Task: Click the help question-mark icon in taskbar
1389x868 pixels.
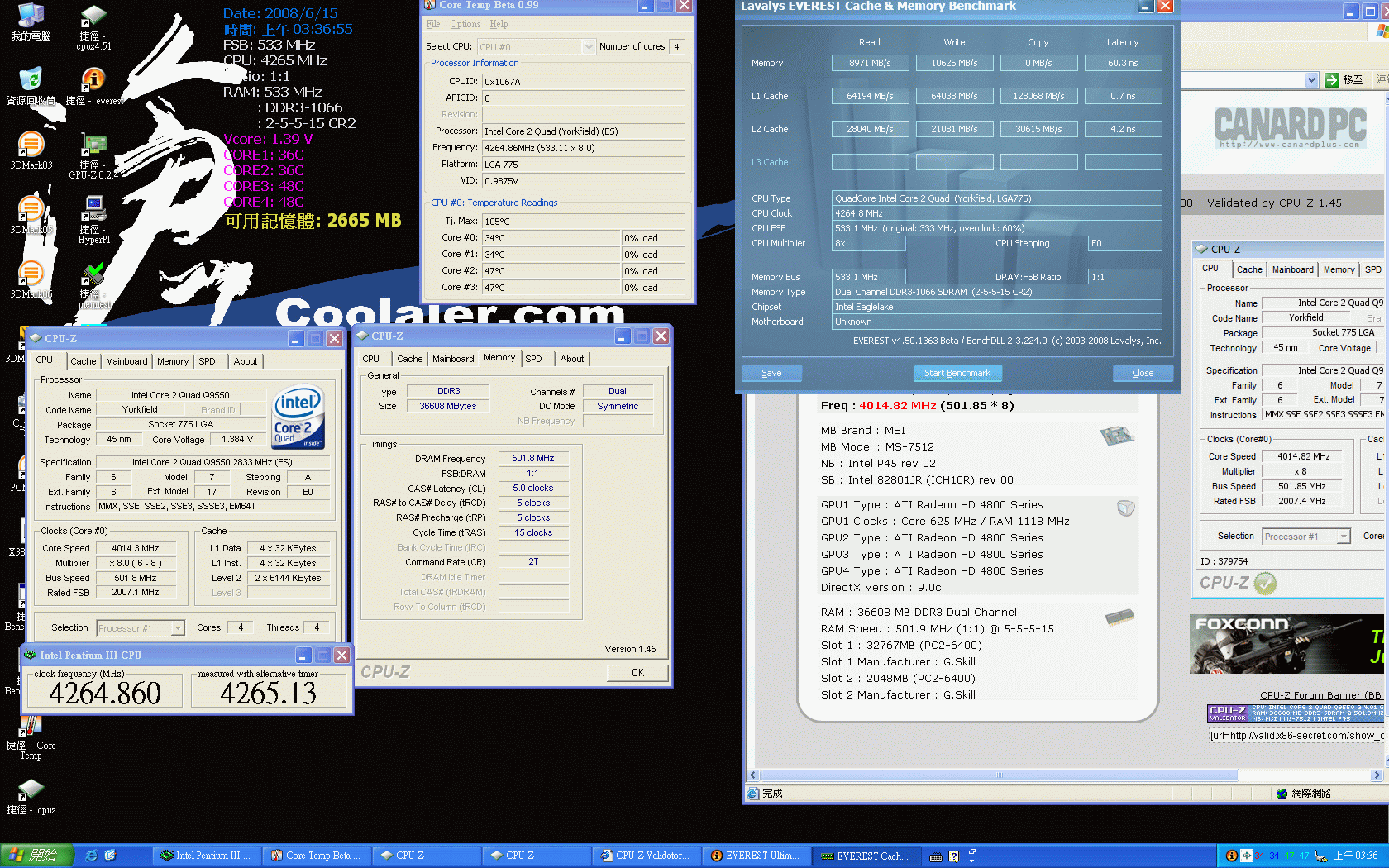Action: coord(954,856)
